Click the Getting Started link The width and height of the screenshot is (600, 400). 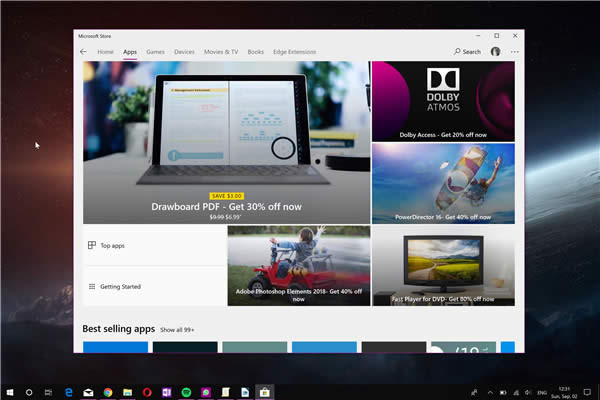click(x=119, y=287)
